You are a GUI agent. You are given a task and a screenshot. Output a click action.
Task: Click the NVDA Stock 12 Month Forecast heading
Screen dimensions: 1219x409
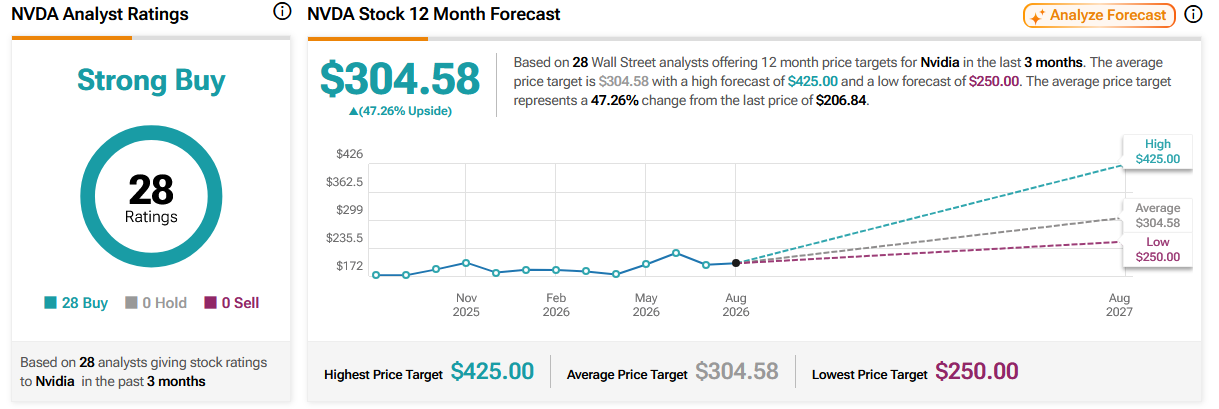pos(433,14)
